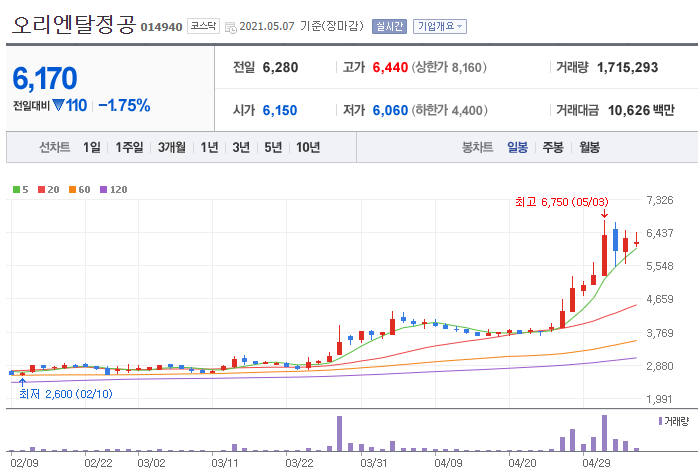Click the green 5-day moving average swatch

[x=16, y=190]
